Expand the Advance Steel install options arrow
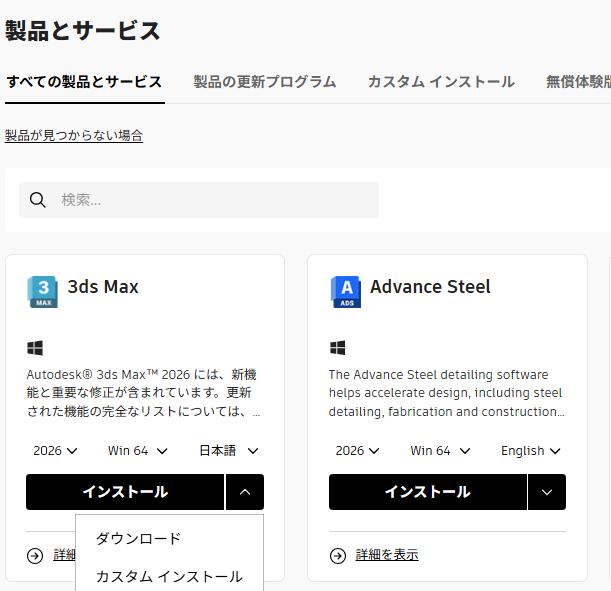611x591 pixels. pyautogui.click(x=547, y=492)
